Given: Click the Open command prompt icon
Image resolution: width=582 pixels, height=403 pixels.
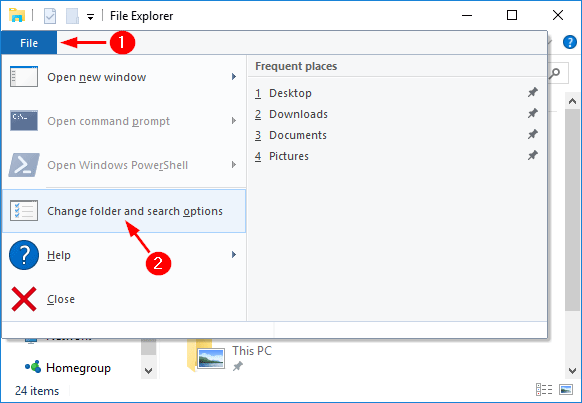Looking at the screenshot, I should 24,120.
